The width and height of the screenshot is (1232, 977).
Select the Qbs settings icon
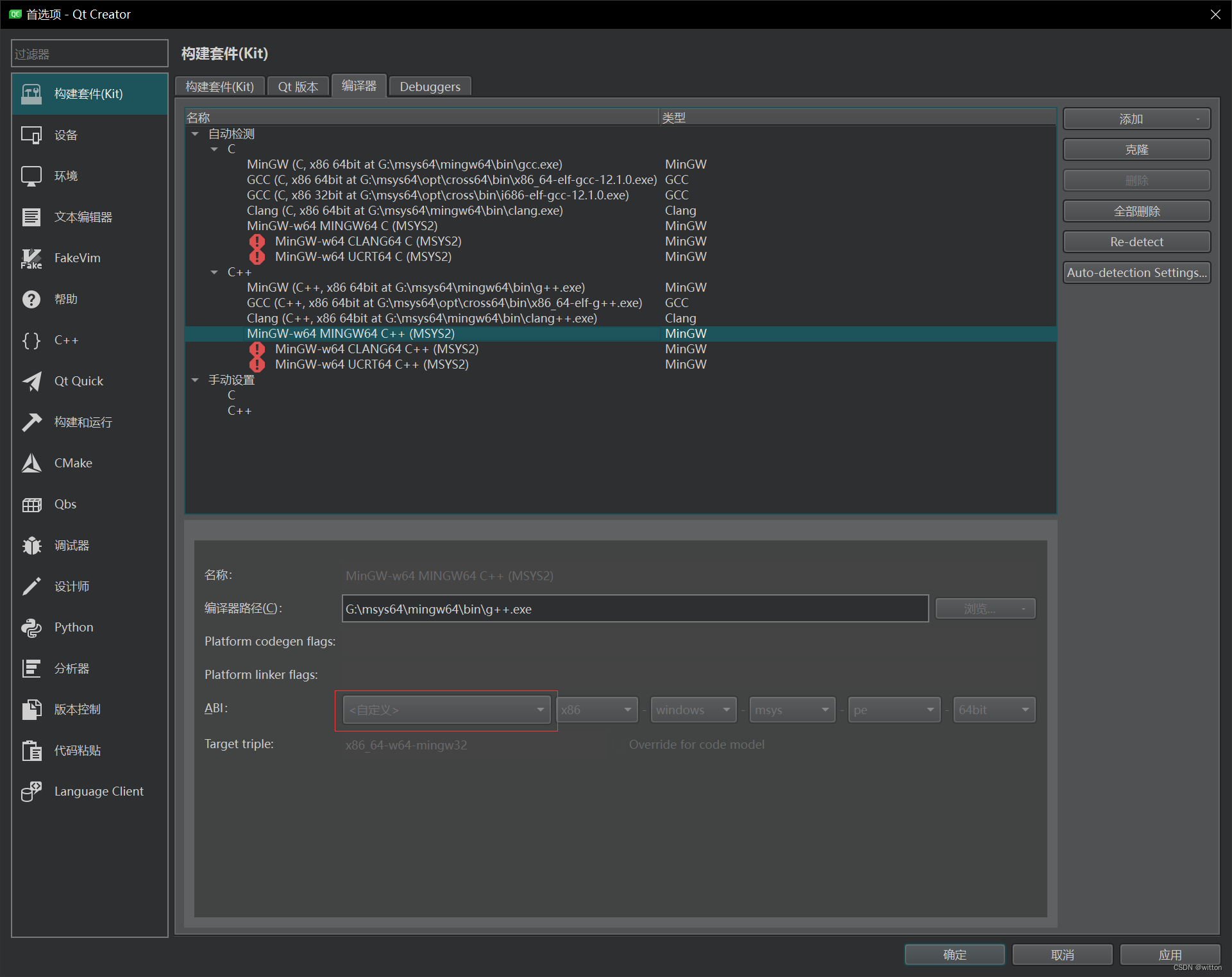point(31,505)
